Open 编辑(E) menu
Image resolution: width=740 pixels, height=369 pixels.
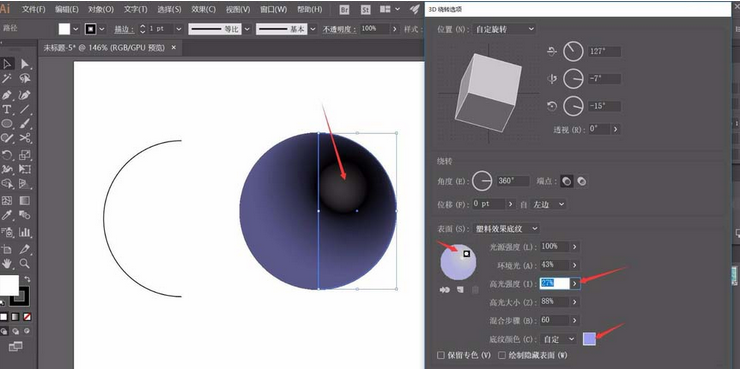click(x=67, y=9)
